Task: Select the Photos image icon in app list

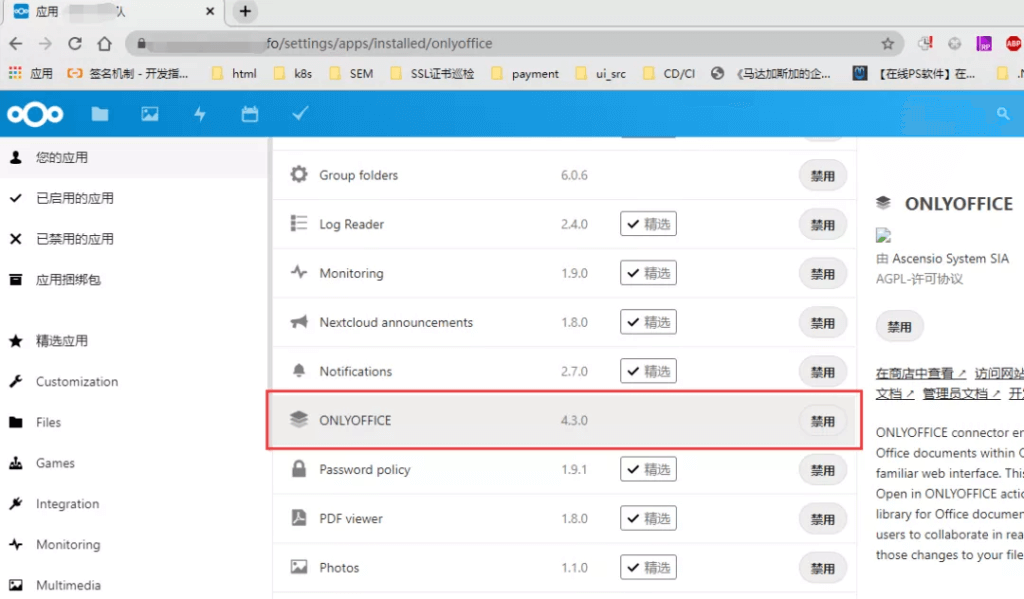Action: [x=298, y=566]
